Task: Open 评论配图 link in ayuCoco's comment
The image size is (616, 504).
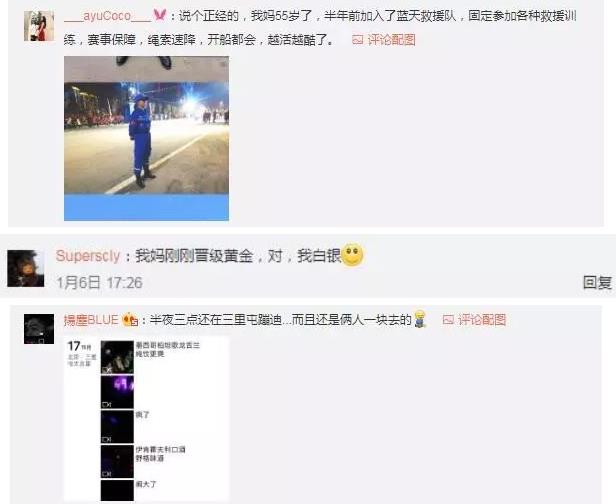Action: pyautogui.click(x=391, y=40)
